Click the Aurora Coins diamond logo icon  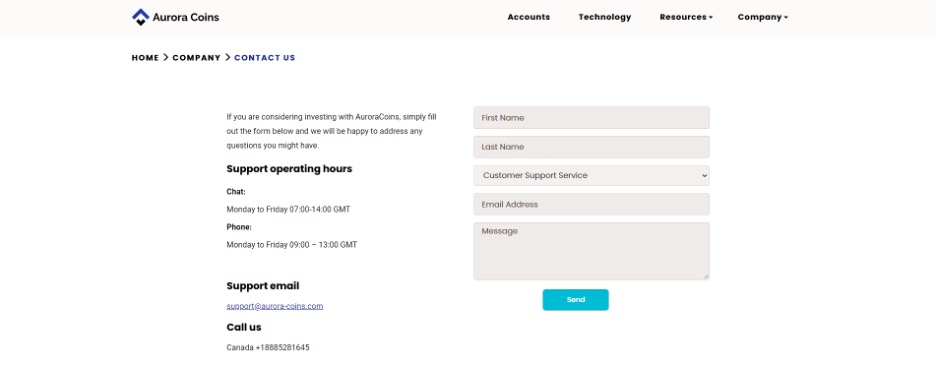pos(140,17)
